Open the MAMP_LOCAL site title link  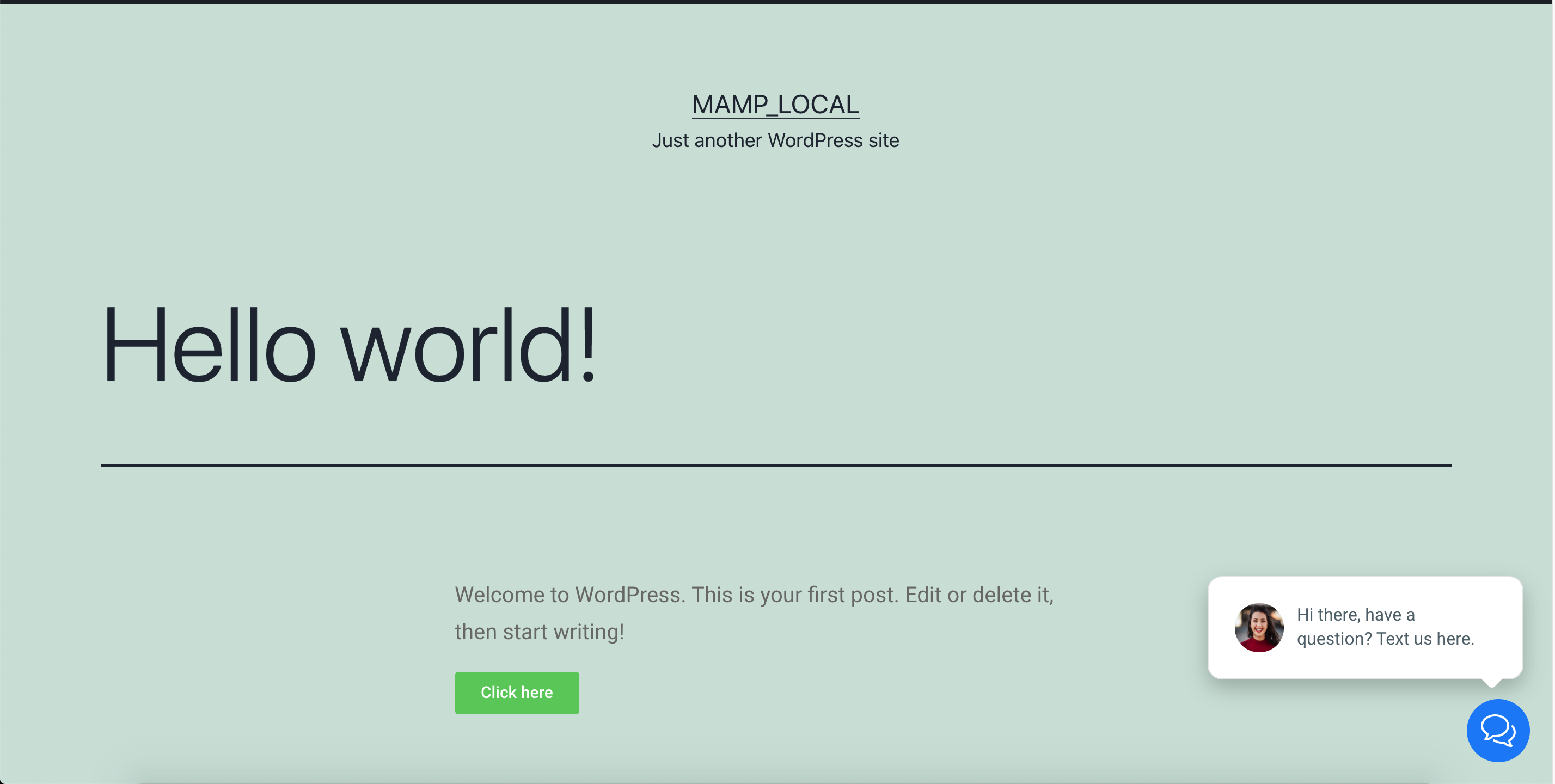pos(775,105)
